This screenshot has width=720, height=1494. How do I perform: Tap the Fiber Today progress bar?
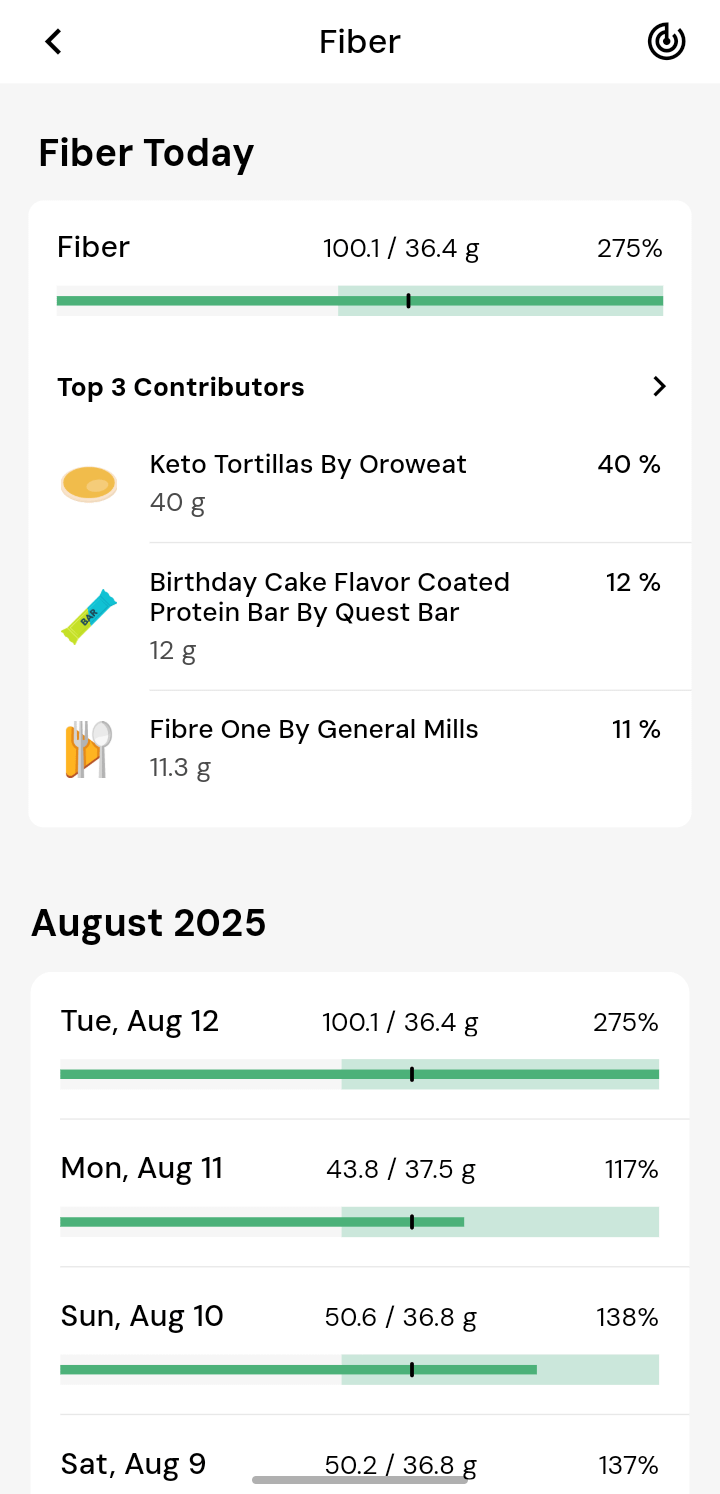(360, 301)
